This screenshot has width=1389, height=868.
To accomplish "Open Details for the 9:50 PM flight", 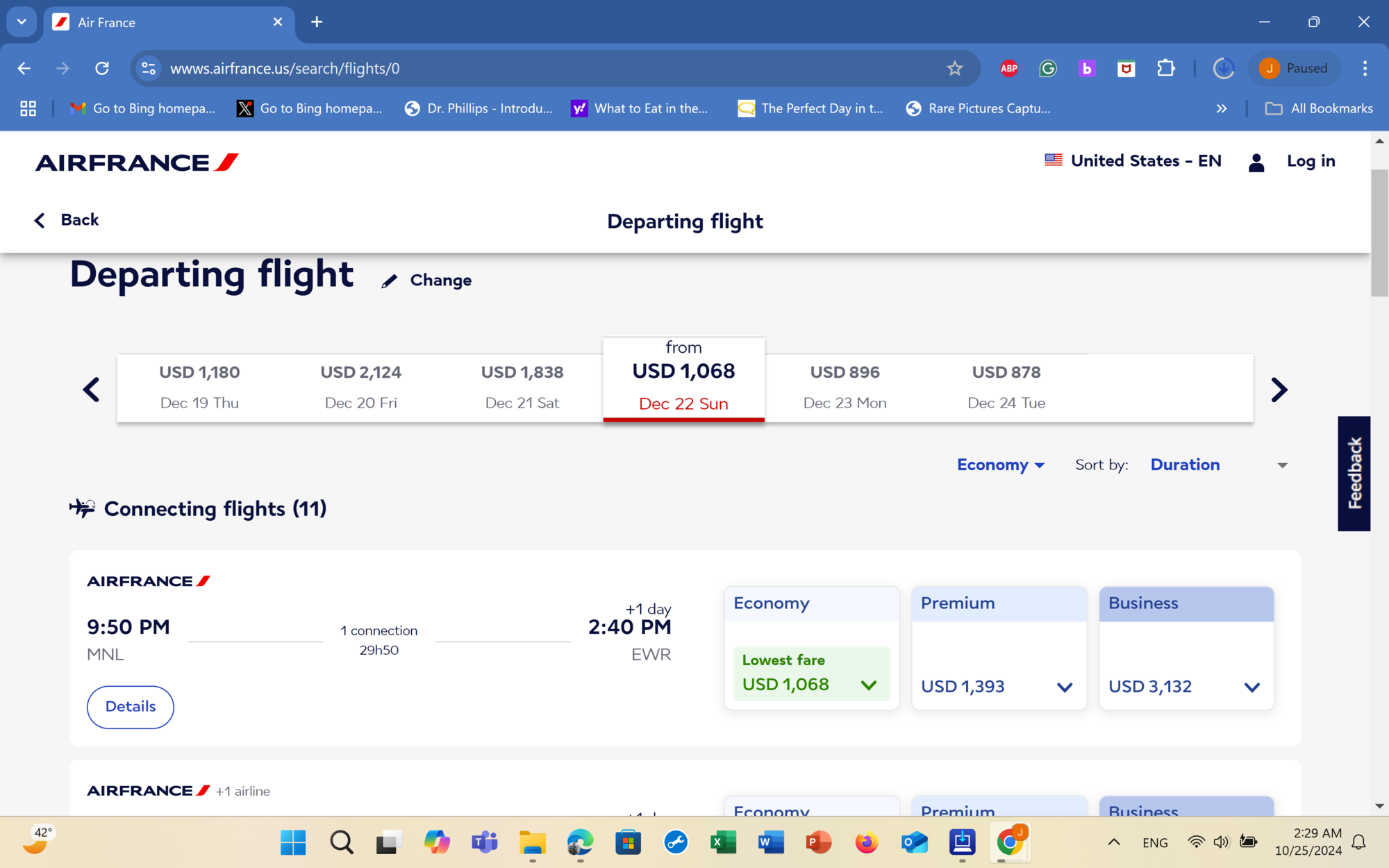I will (x=131, y=706).
